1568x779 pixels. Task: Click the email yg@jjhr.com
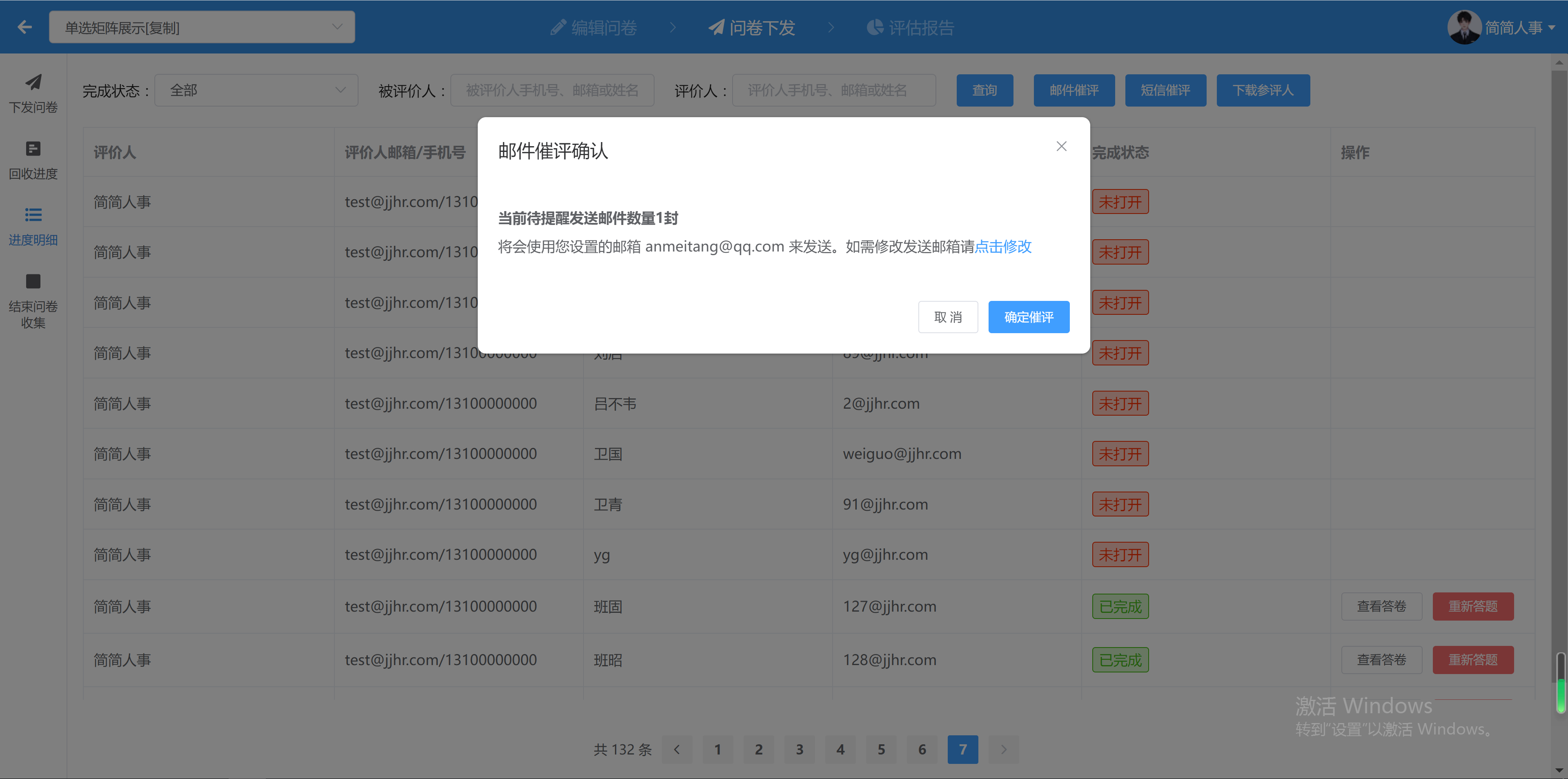pyautogui.click(x=885, y=555)
